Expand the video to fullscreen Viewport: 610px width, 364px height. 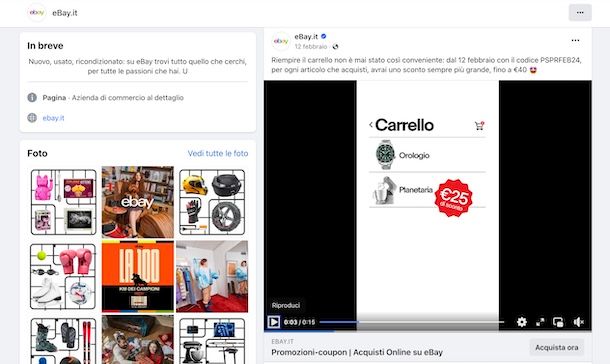540,322
